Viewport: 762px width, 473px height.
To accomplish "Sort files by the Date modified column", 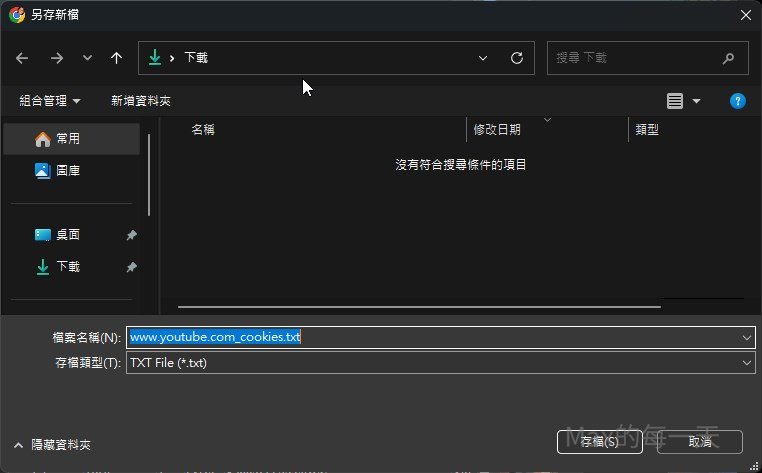I will [497, 130].
